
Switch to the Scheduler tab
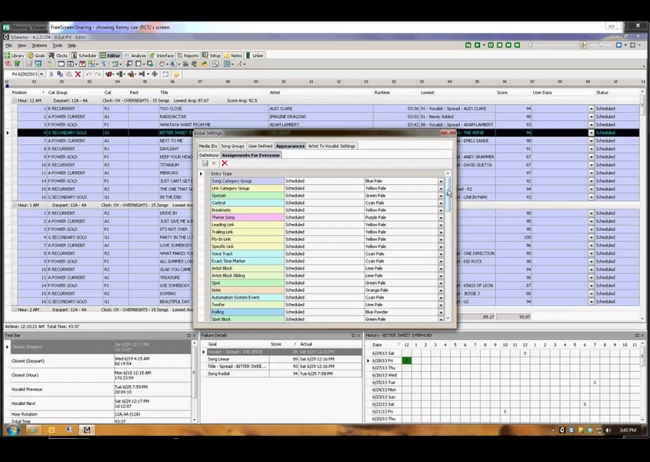84,55
